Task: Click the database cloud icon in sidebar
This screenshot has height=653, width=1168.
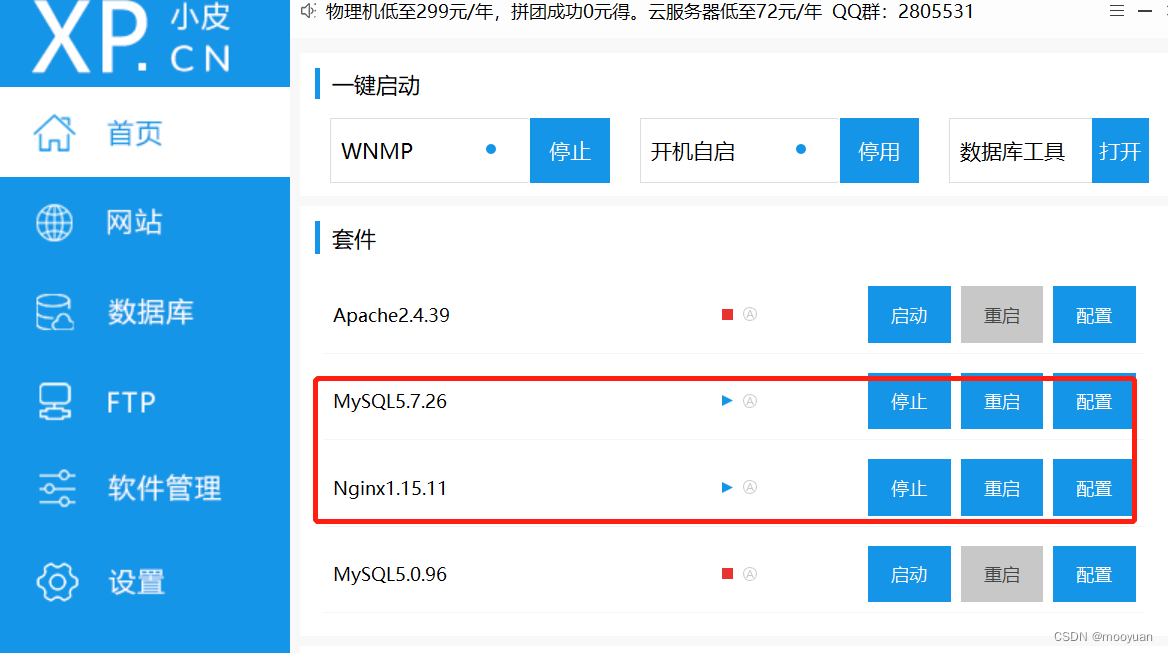Action: 55,312
